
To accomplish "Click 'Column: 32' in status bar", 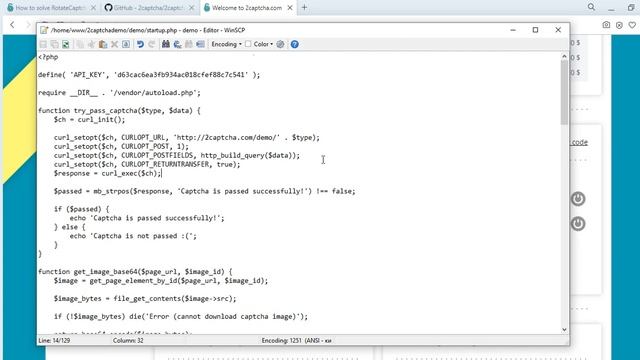I will [x=128, y=340].
